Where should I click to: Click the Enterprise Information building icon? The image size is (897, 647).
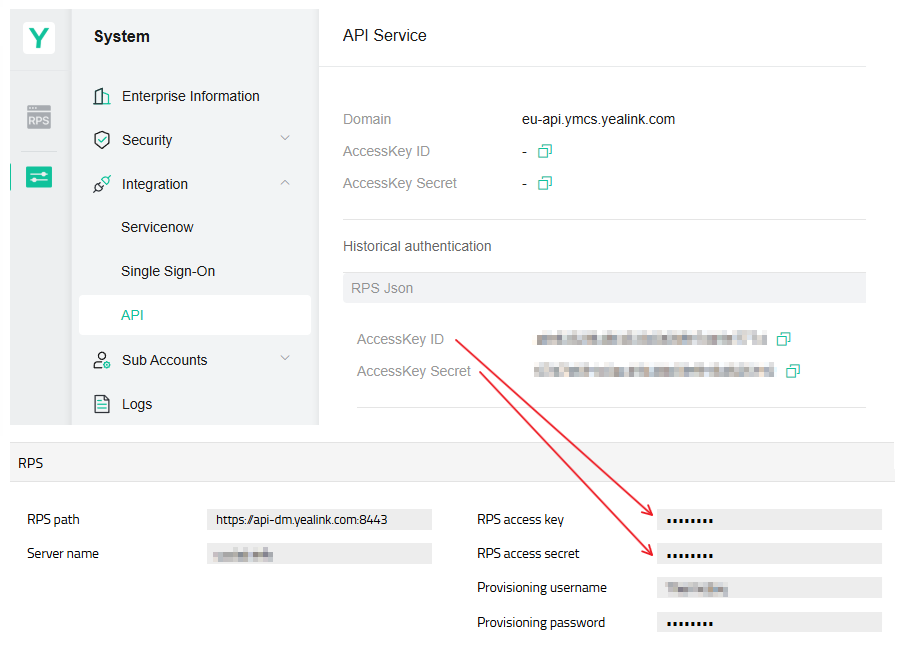(x=102, y=96)
